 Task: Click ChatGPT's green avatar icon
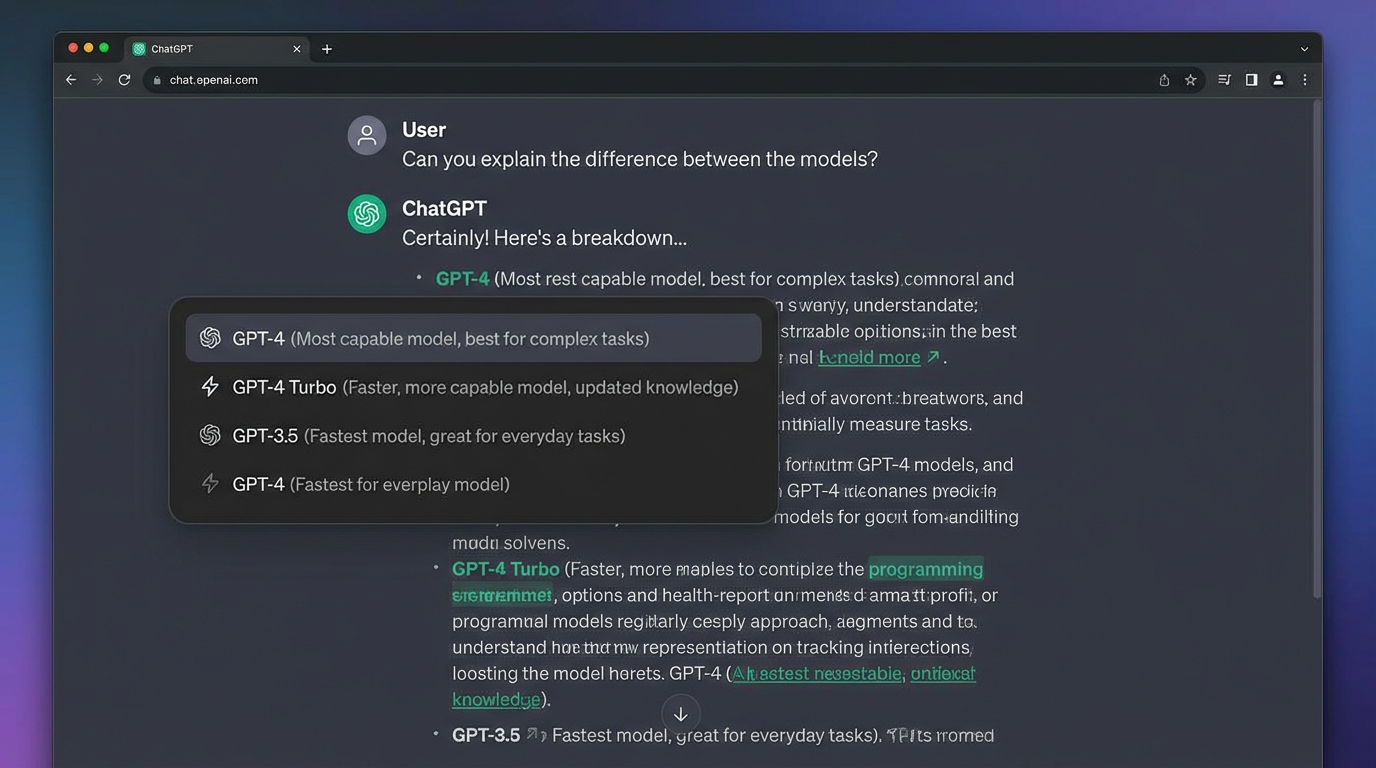[367, 213]
